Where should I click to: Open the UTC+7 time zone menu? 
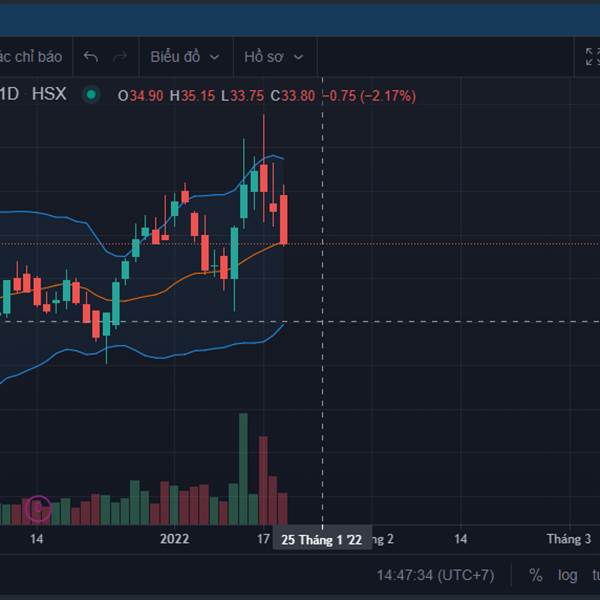pyautogui.click(x=435, y=575)
